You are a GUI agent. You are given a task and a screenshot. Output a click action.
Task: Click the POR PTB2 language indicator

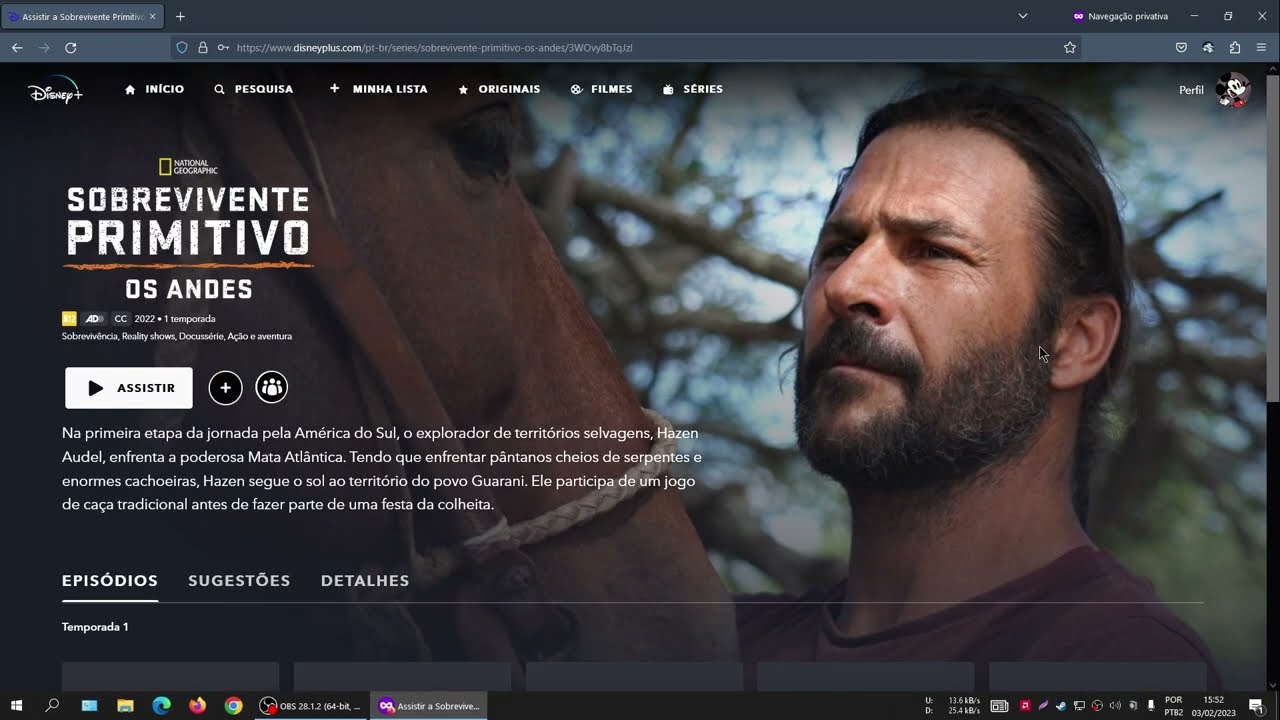1174,706
